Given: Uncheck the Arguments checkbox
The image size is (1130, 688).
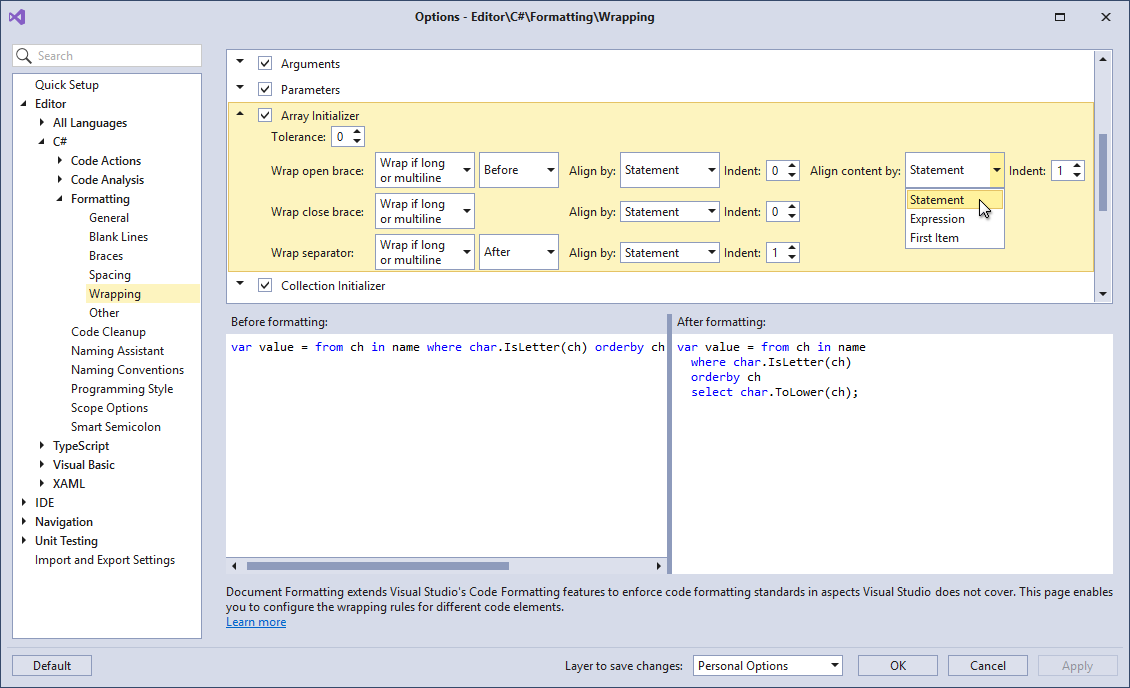Looking at the screenshot, I should point(265,63).
